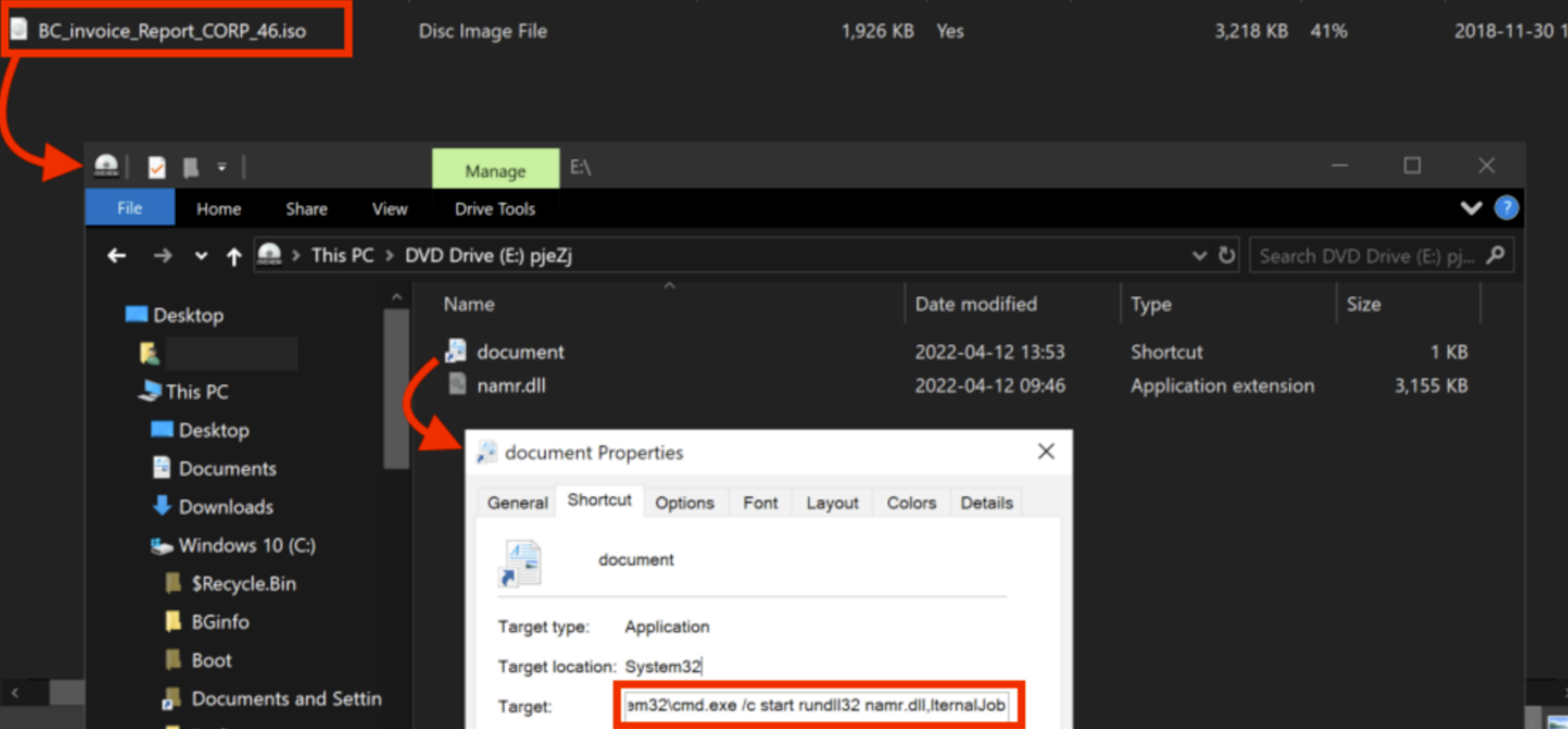Screen dimensions: 1568x729
Task: Click the search magnifier icon
Action: click(x=1496, y=255)
